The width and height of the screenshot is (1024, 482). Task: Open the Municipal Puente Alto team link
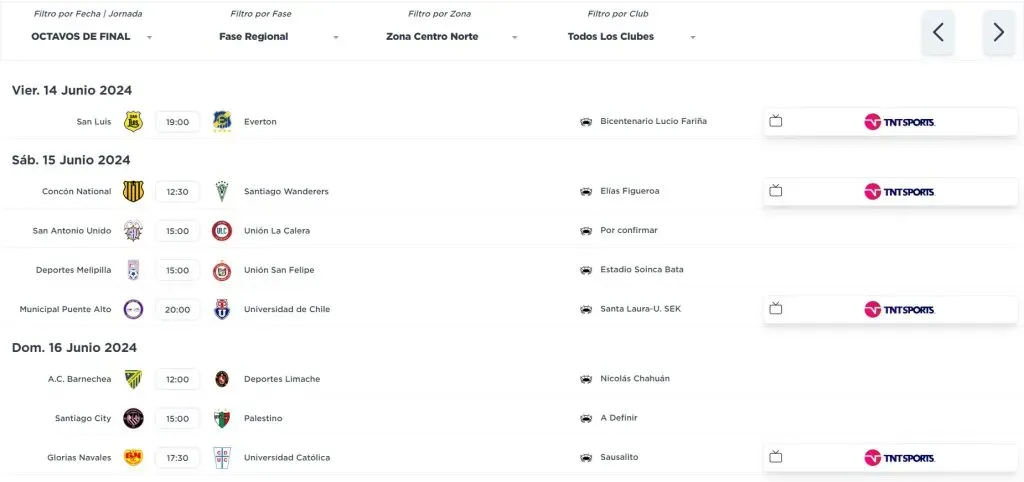point(65,309)
